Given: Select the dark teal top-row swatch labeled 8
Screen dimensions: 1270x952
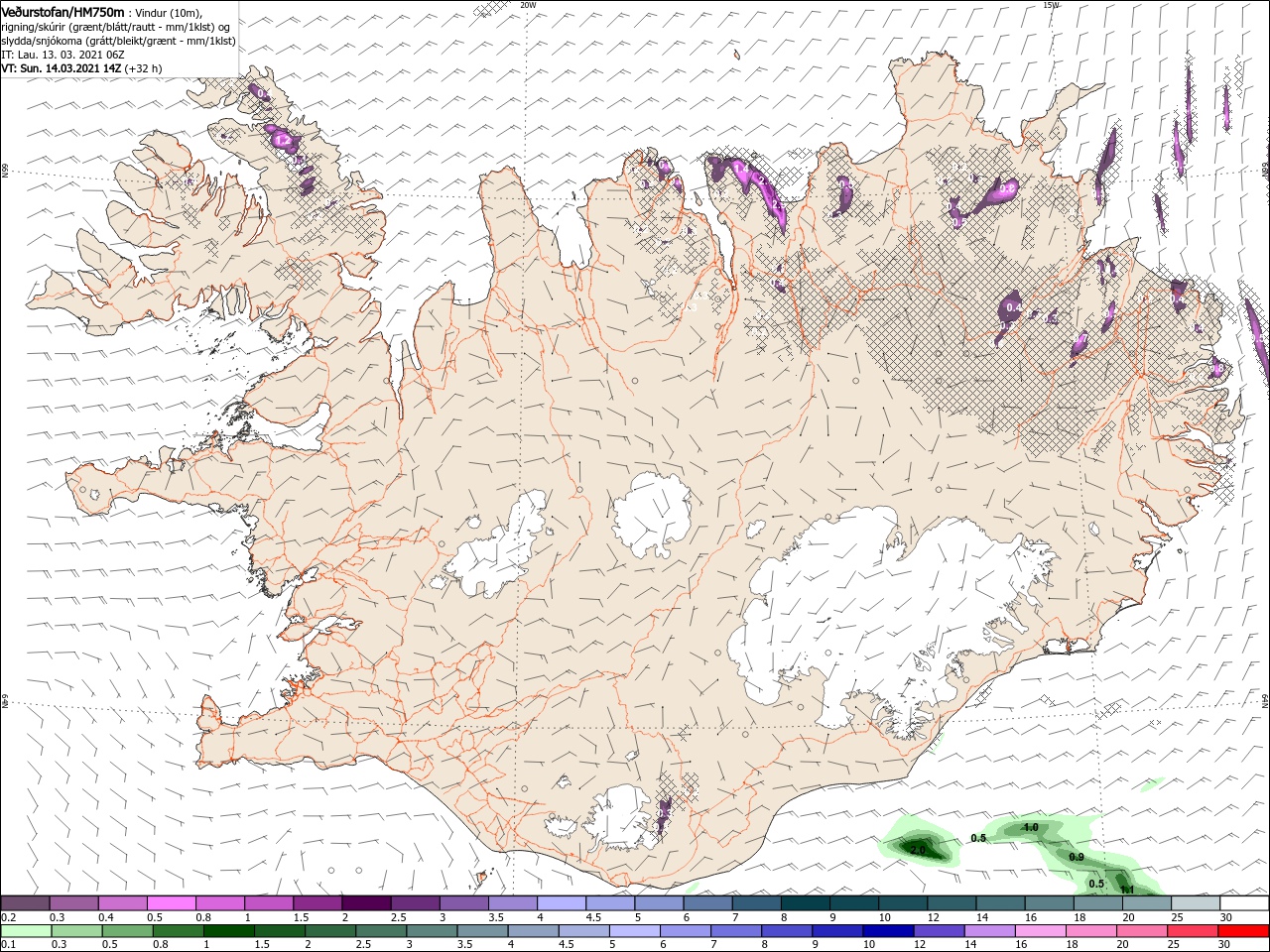Looking at the screenshot, I should click(806, 902).
